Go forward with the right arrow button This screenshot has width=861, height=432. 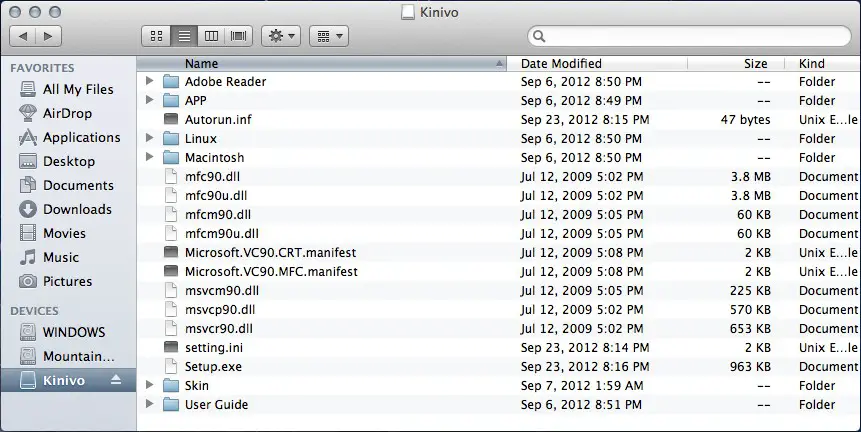[x=48, y=36]
